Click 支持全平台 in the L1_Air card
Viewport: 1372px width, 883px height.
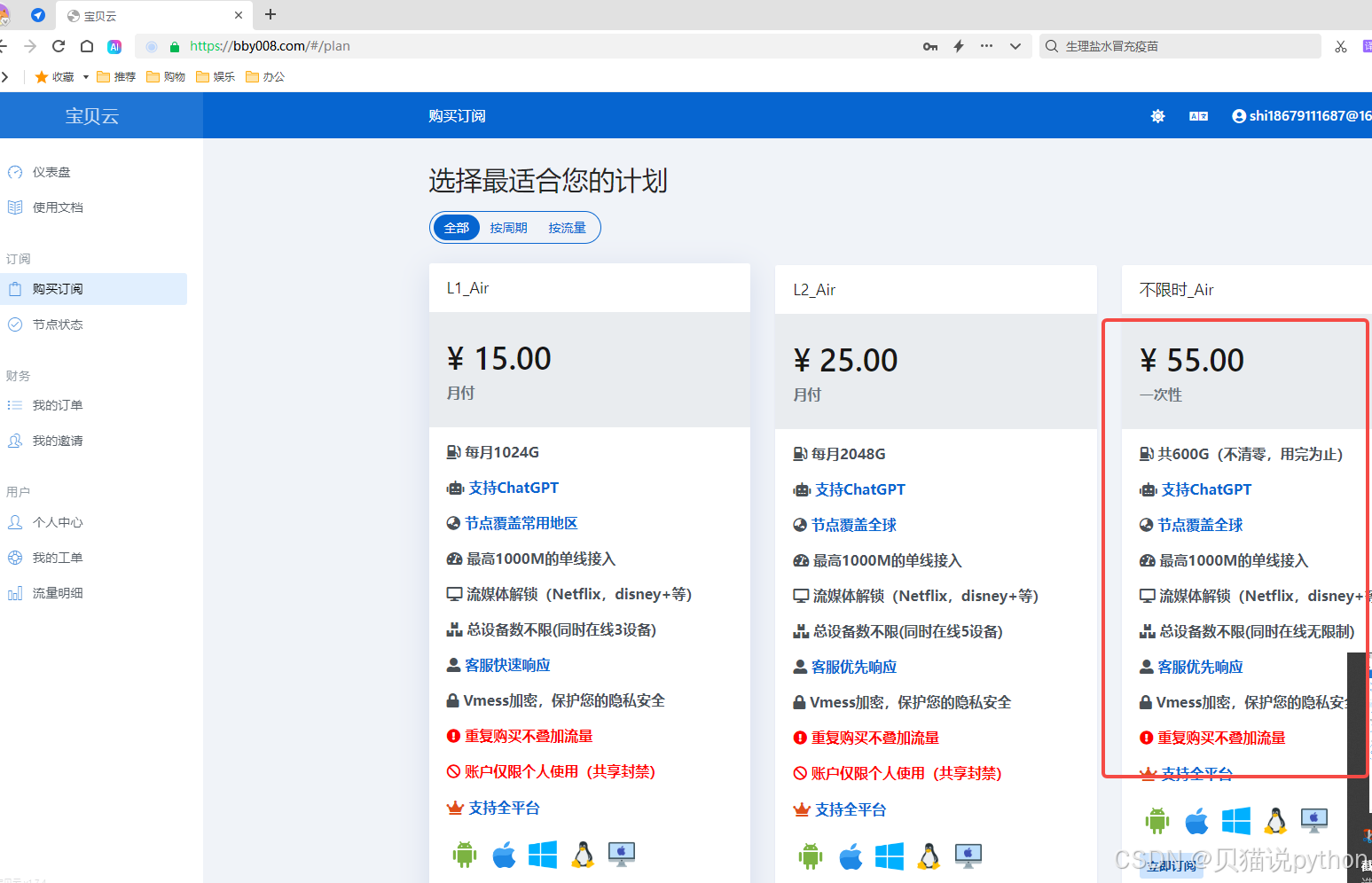tap(504, 808)
